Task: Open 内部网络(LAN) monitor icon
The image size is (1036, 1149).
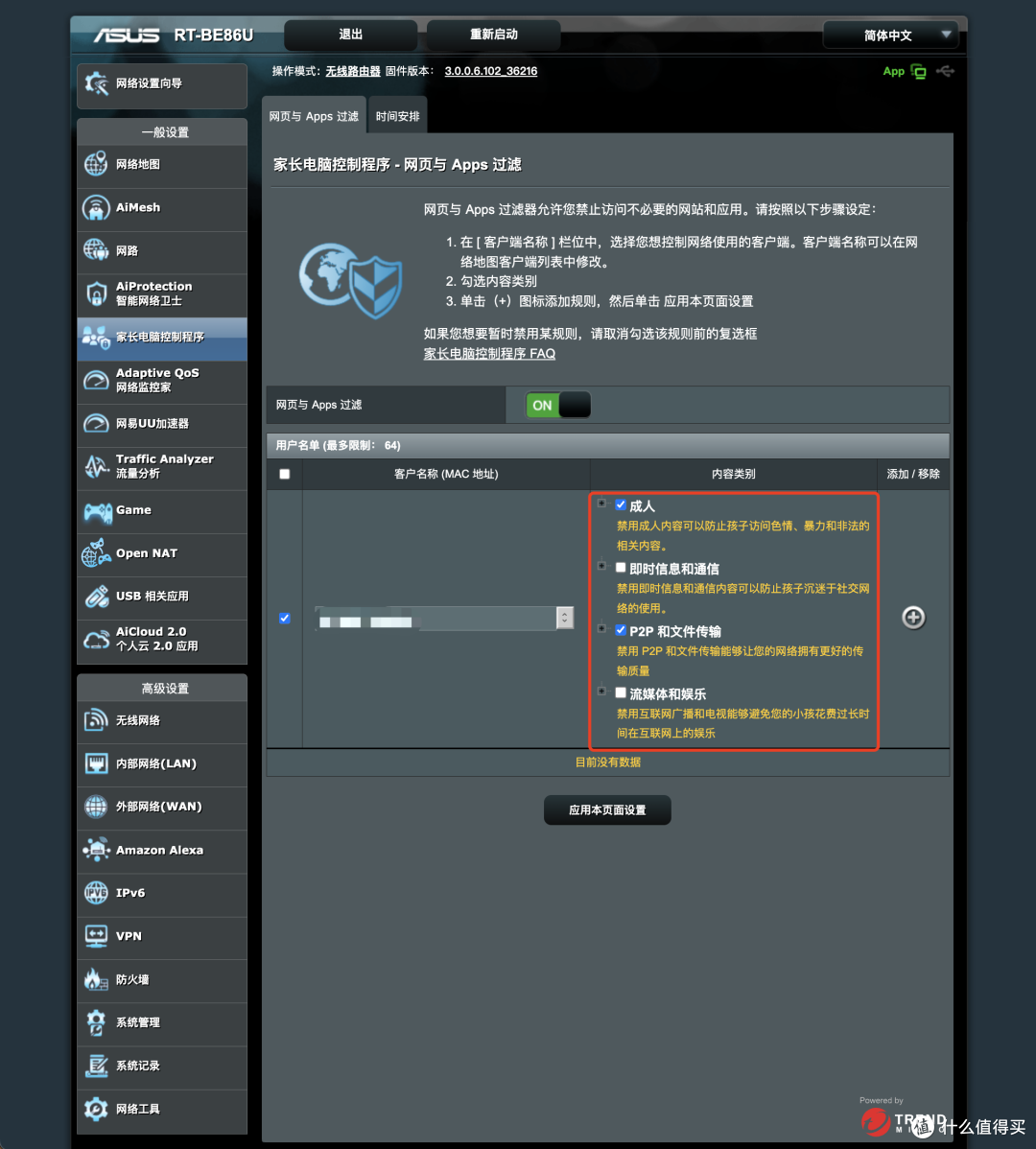Action: (x=96, y=763)
